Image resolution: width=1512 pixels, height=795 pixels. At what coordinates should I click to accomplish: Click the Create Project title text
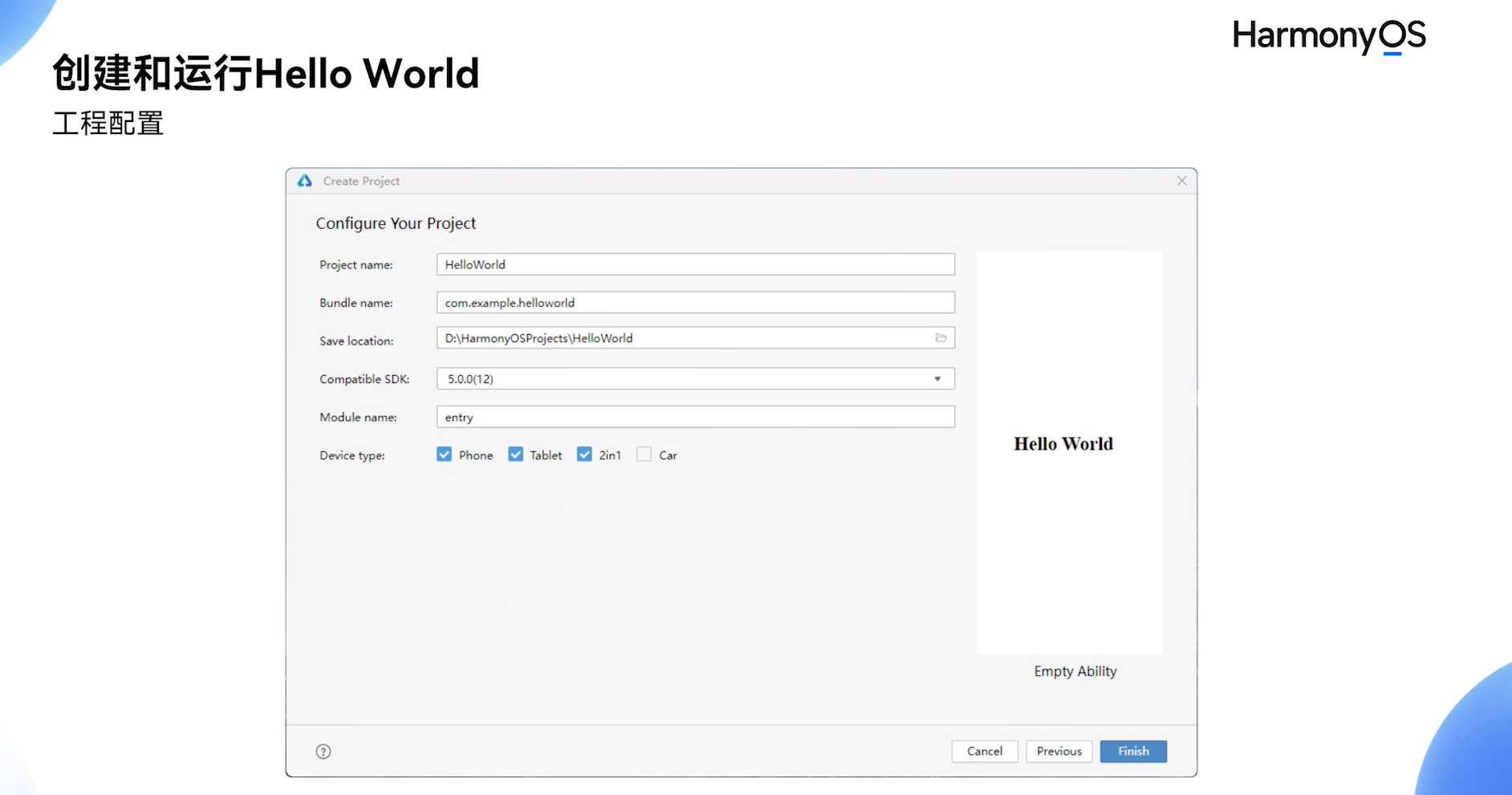(361, 181)
